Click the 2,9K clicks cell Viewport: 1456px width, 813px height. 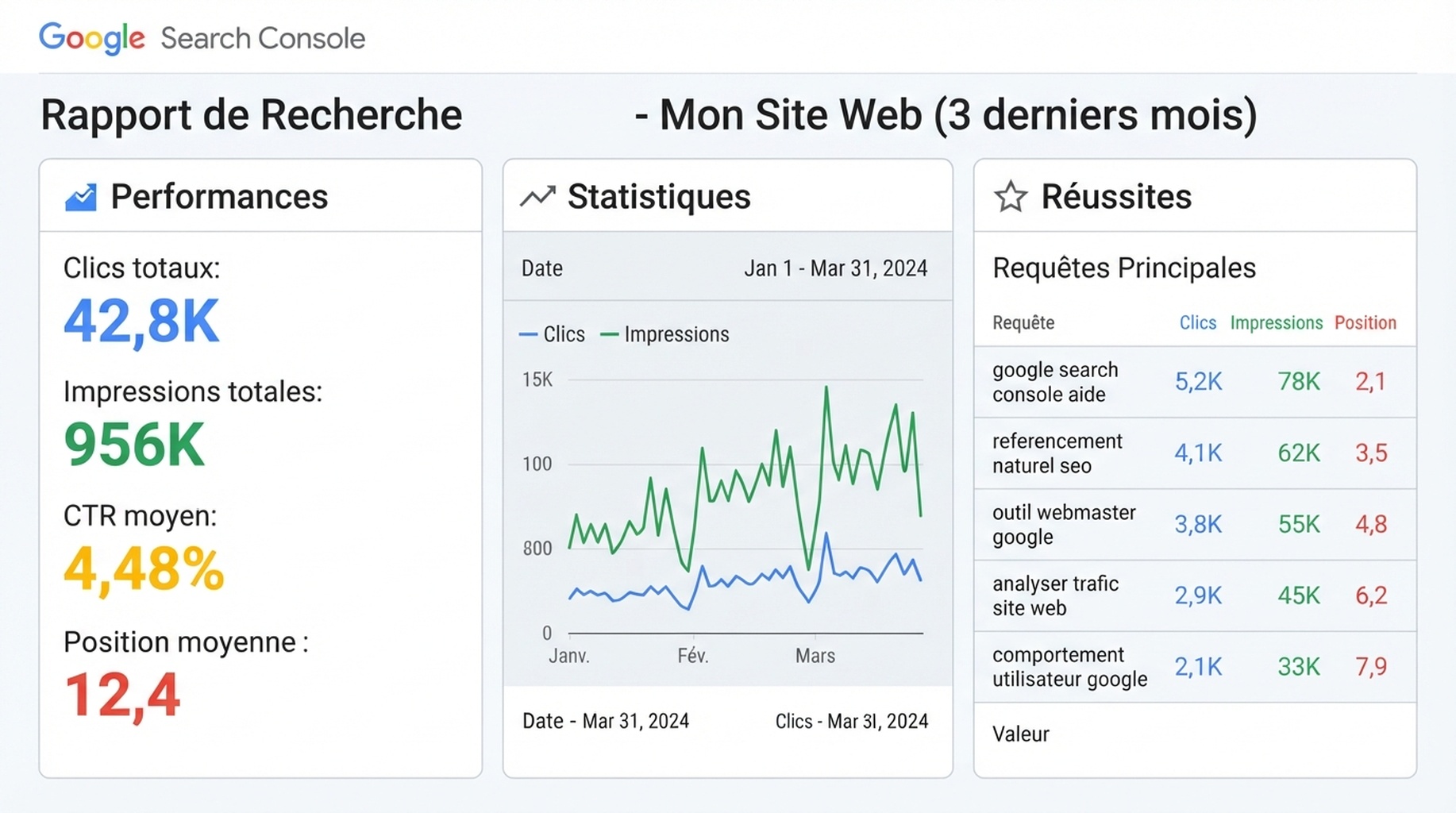pyautogui.click(x=1199, y=595)
